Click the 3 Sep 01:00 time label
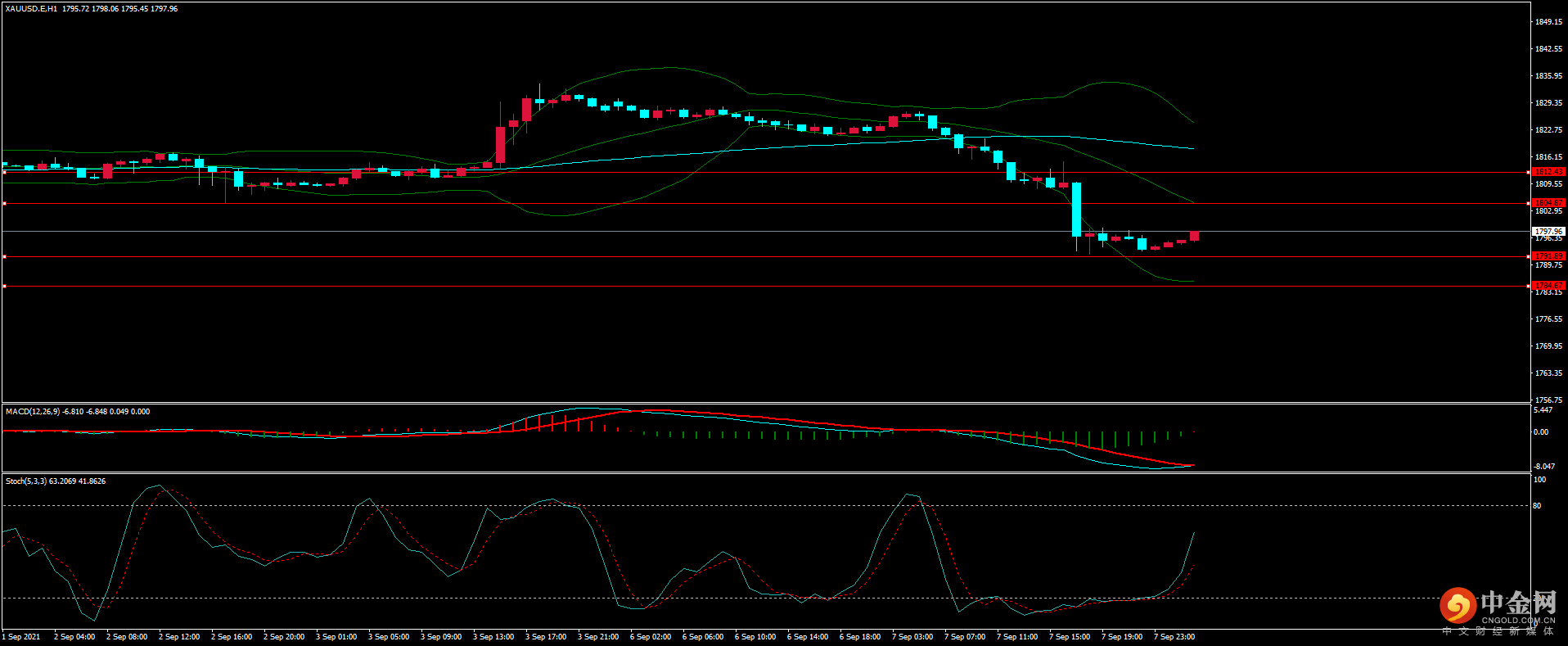The width and height of the screenshot is (1568, 646). (x=336, y=637)
